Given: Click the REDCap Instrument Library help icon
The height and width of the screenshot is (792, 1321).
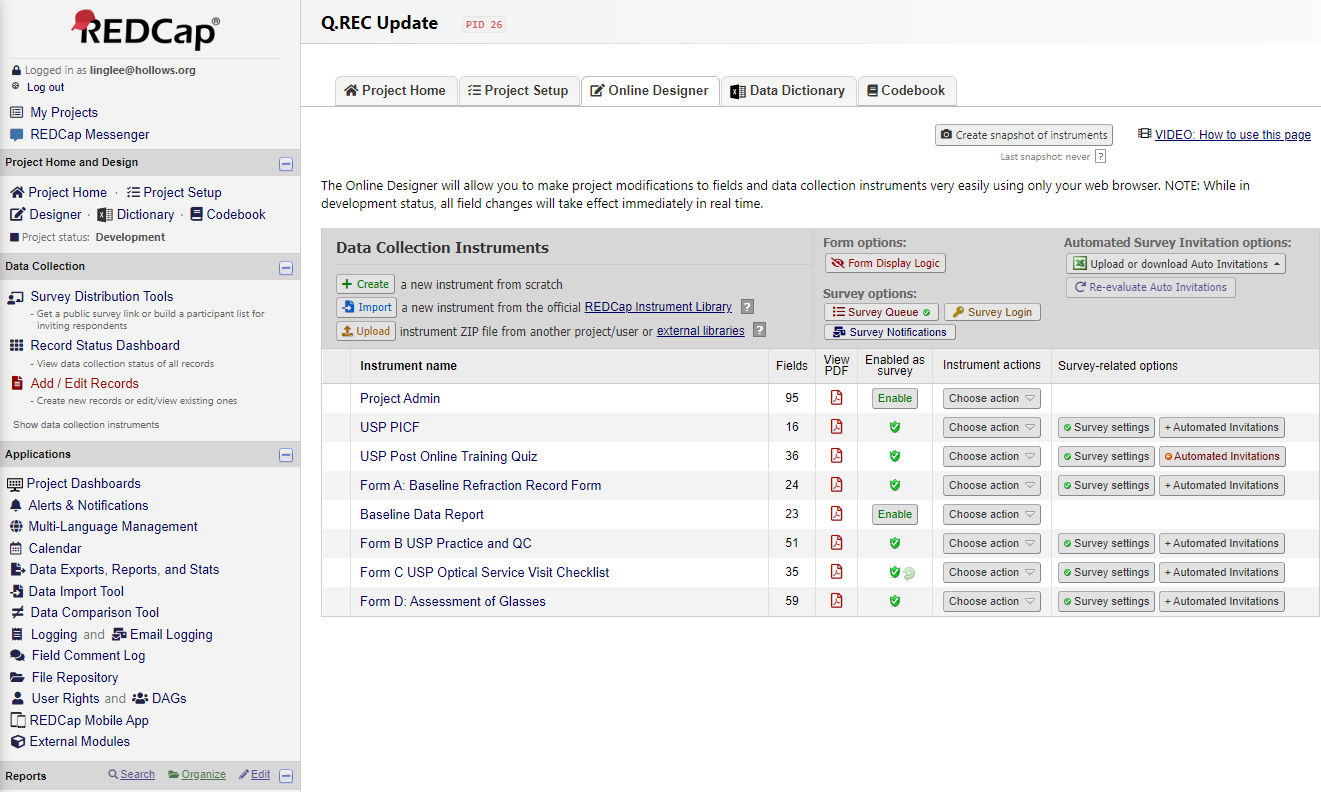Looking at the screenshot, I should (747, 307).
